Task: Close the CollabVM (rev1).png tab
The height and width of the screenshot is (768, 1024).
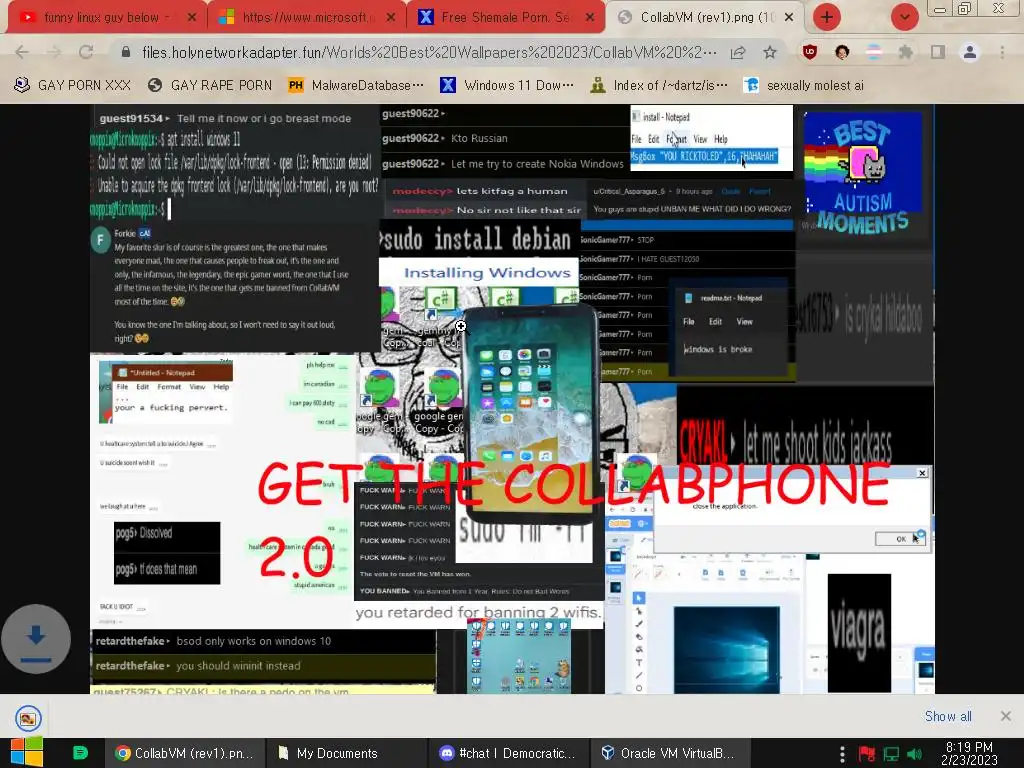Action: [789, 18]
